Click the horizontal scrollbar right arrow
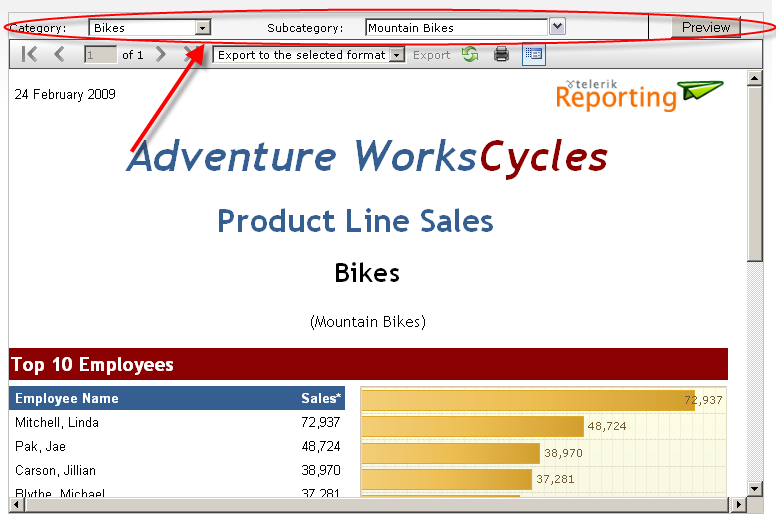 click(738, 505)
